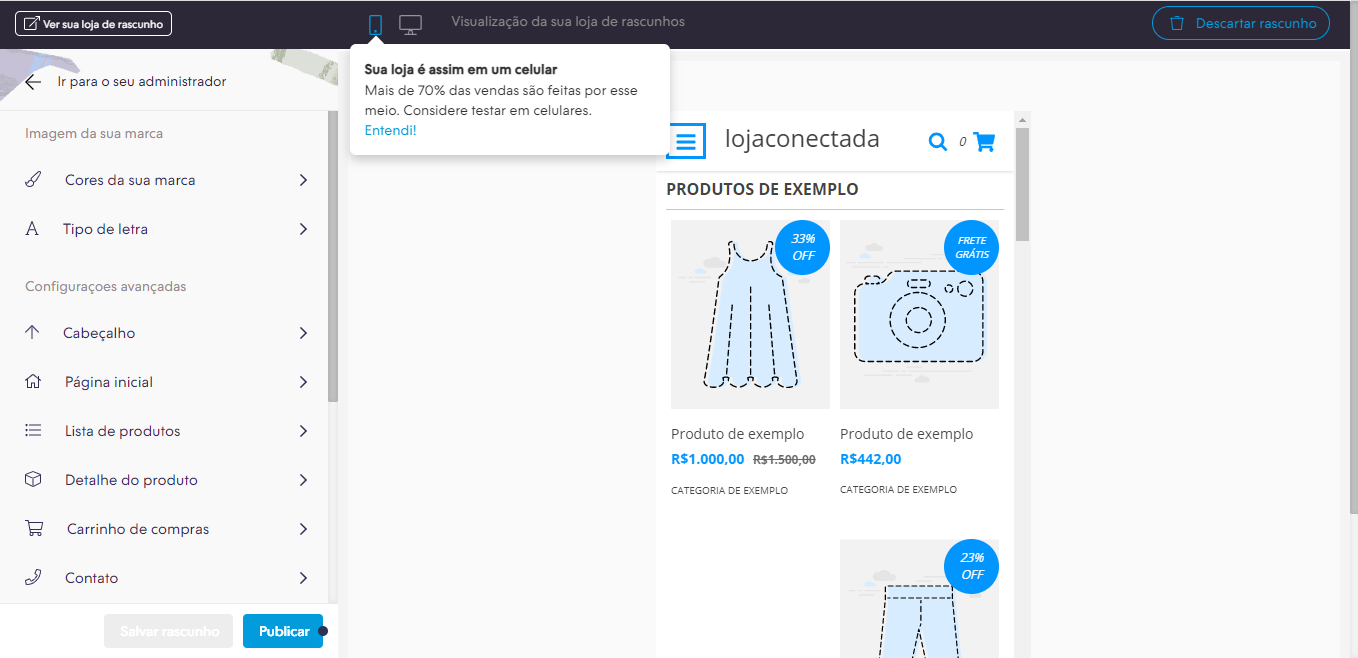This screenshot has width=1358, height=658.
Task: Click the Salvar rascunho button
Action: pyautogui.click(x=169, y=631)
